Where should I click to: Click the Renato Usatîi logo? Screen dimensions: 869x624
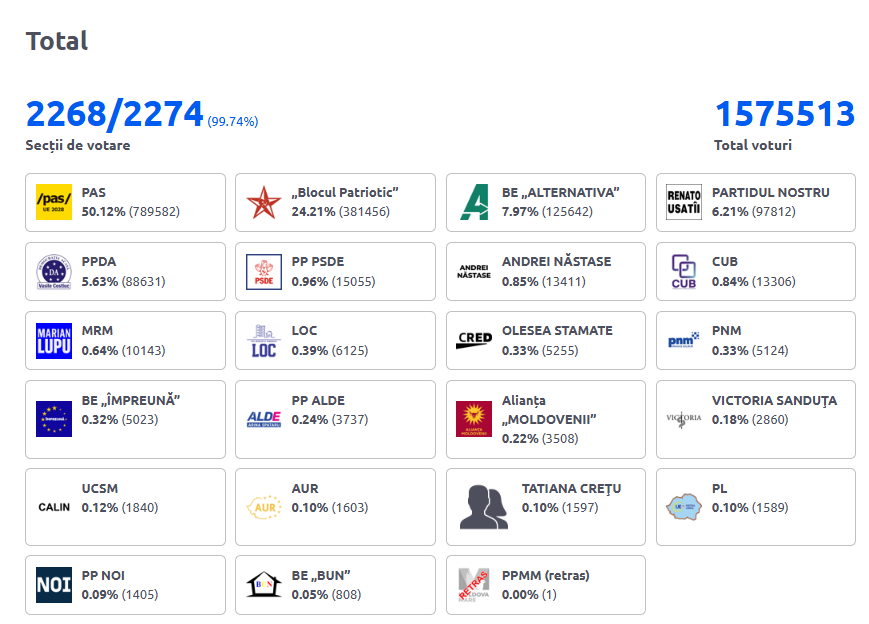684,202
